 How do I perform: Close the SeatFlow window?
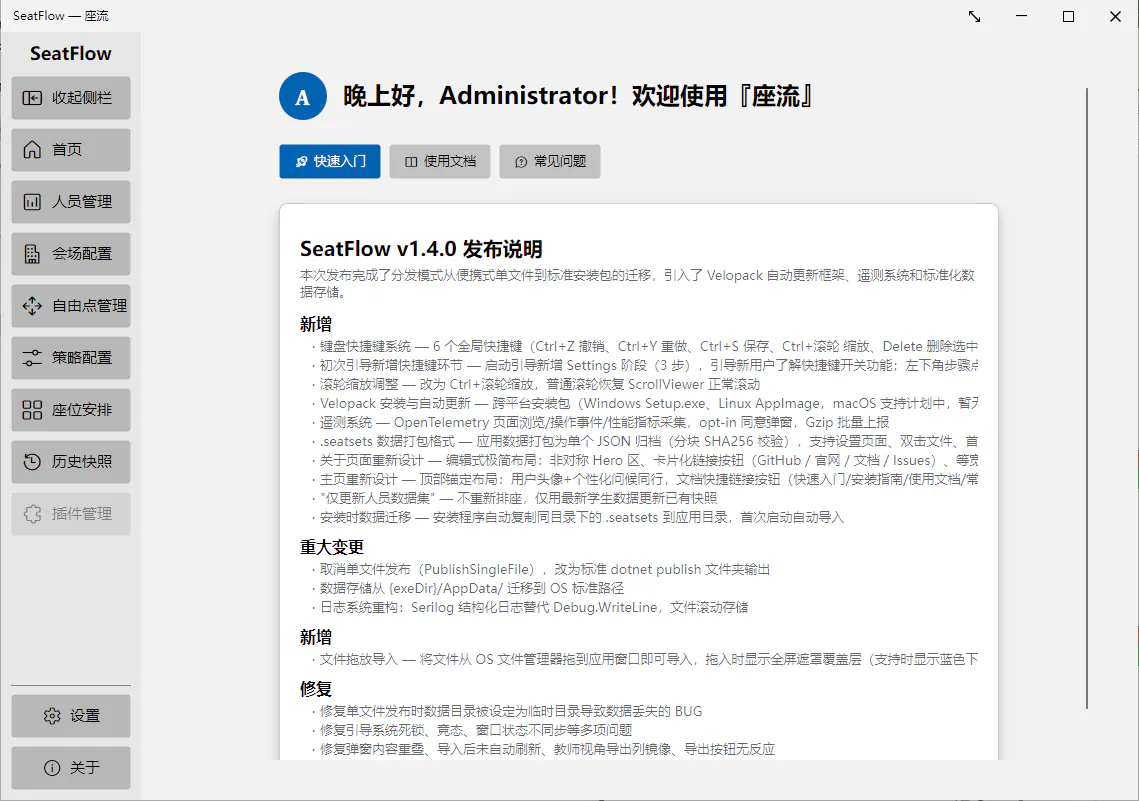[x=1115, y=16]
